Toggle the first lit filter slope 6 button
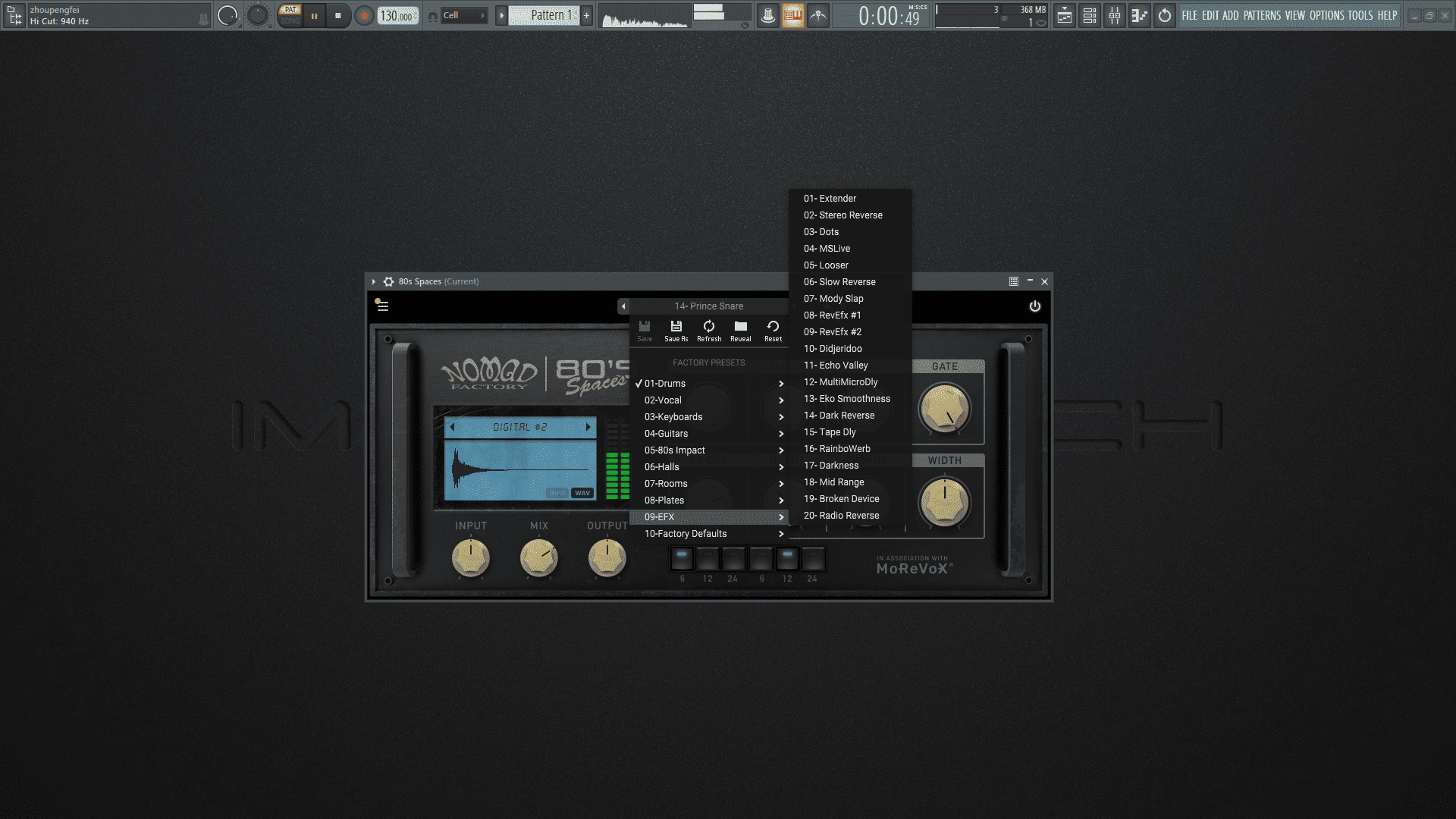This screenshot has height=819, width=1456. 682,559
